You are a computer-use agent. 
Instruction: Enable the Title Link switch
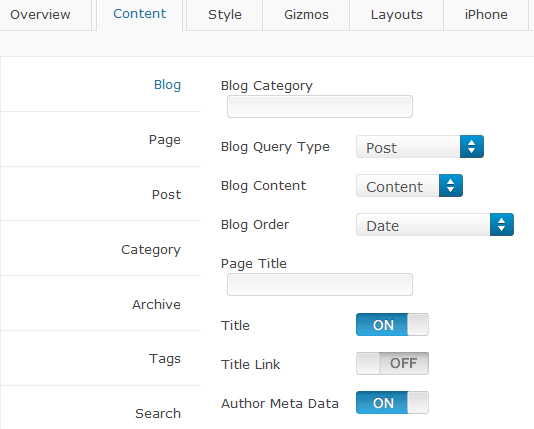(392, 364)
